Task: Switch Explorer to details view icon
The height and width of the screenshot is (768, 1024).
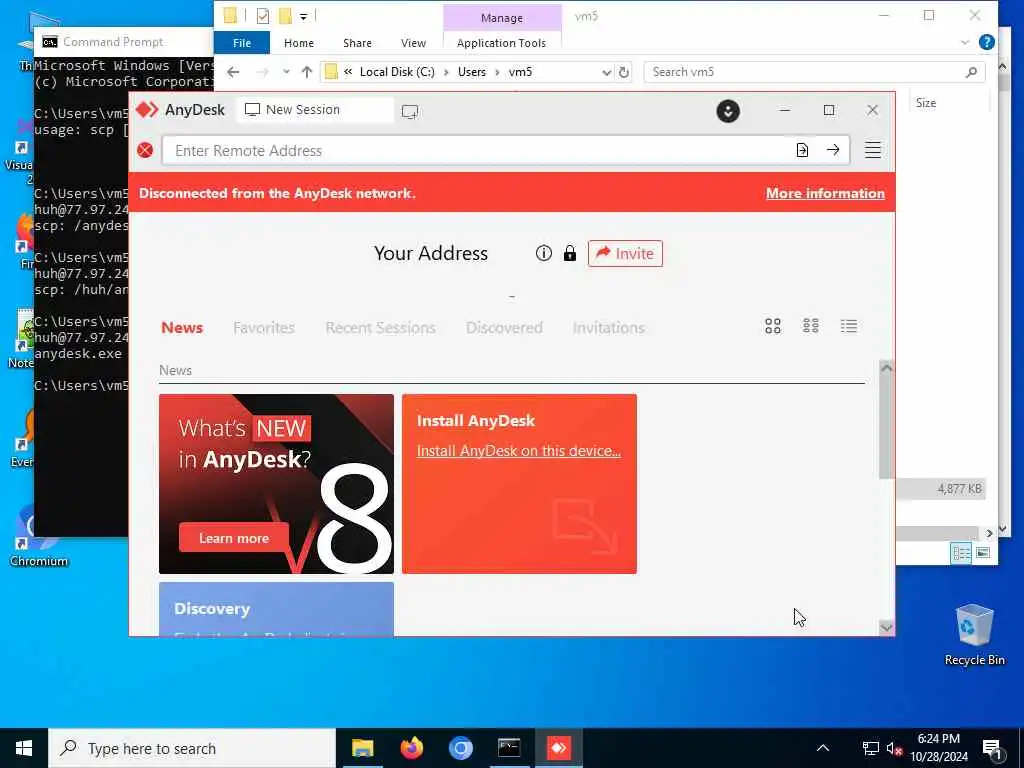Action: click(x=961, y=553)
